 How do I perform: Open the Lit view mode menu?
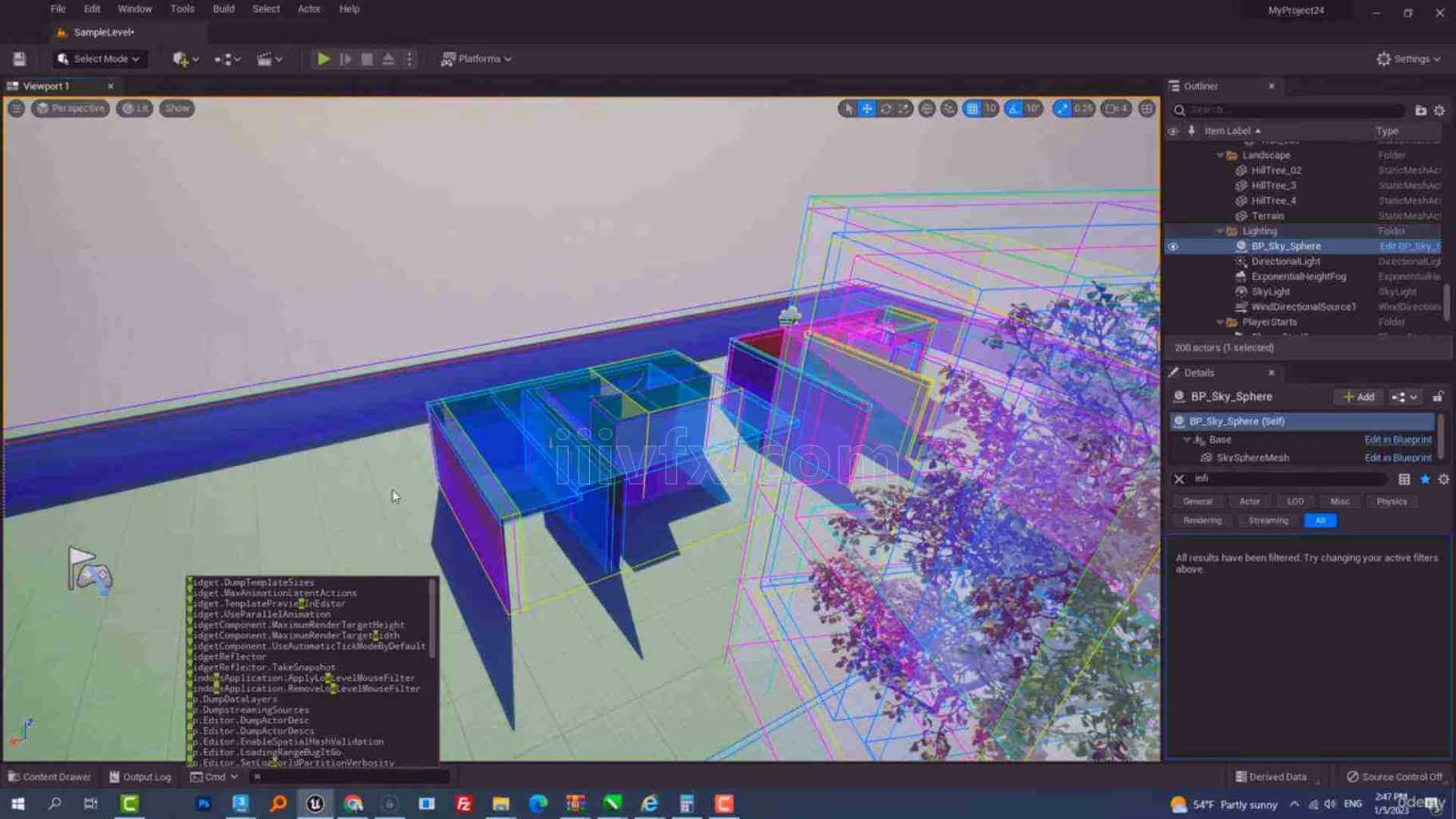[135, 109]
